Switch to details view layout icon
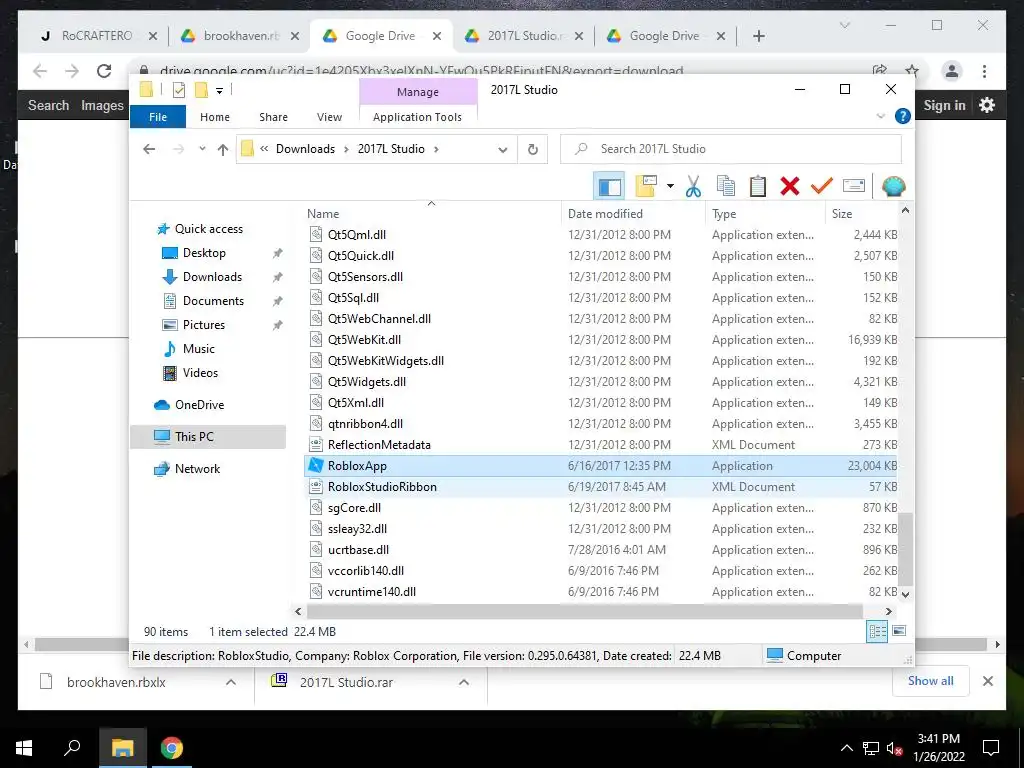Viewport: 1024px width, 768px height. (877, 631)
